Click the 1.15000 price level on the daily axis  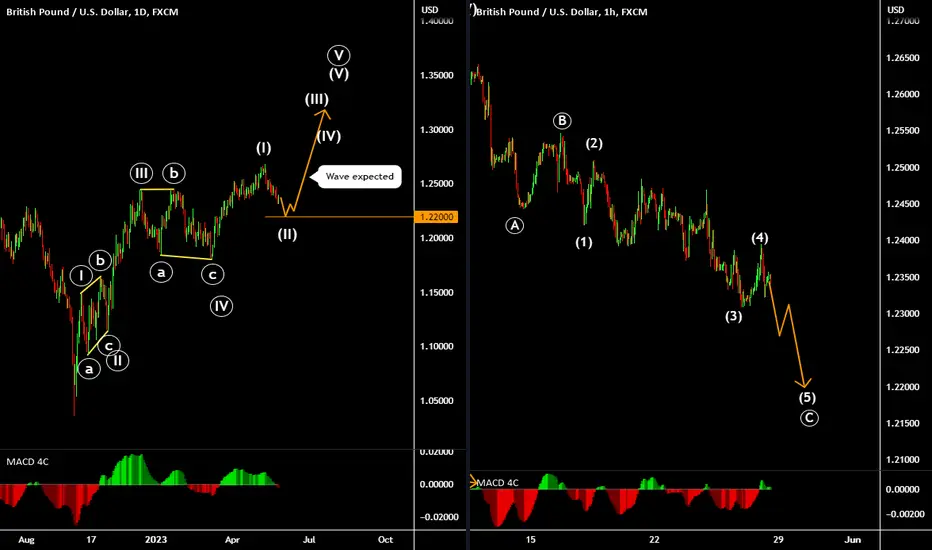click(437, 293)
